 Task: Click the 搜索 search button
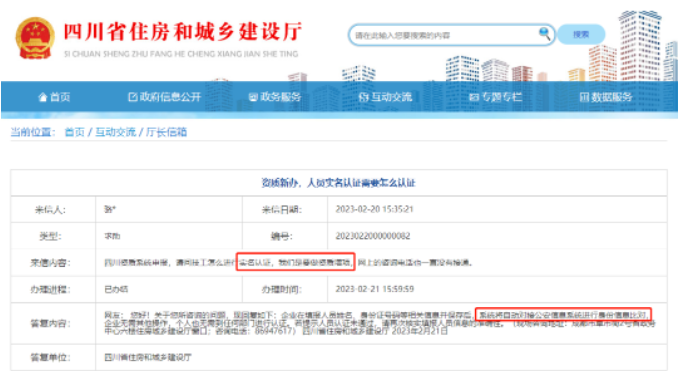(x=581, y=34)
